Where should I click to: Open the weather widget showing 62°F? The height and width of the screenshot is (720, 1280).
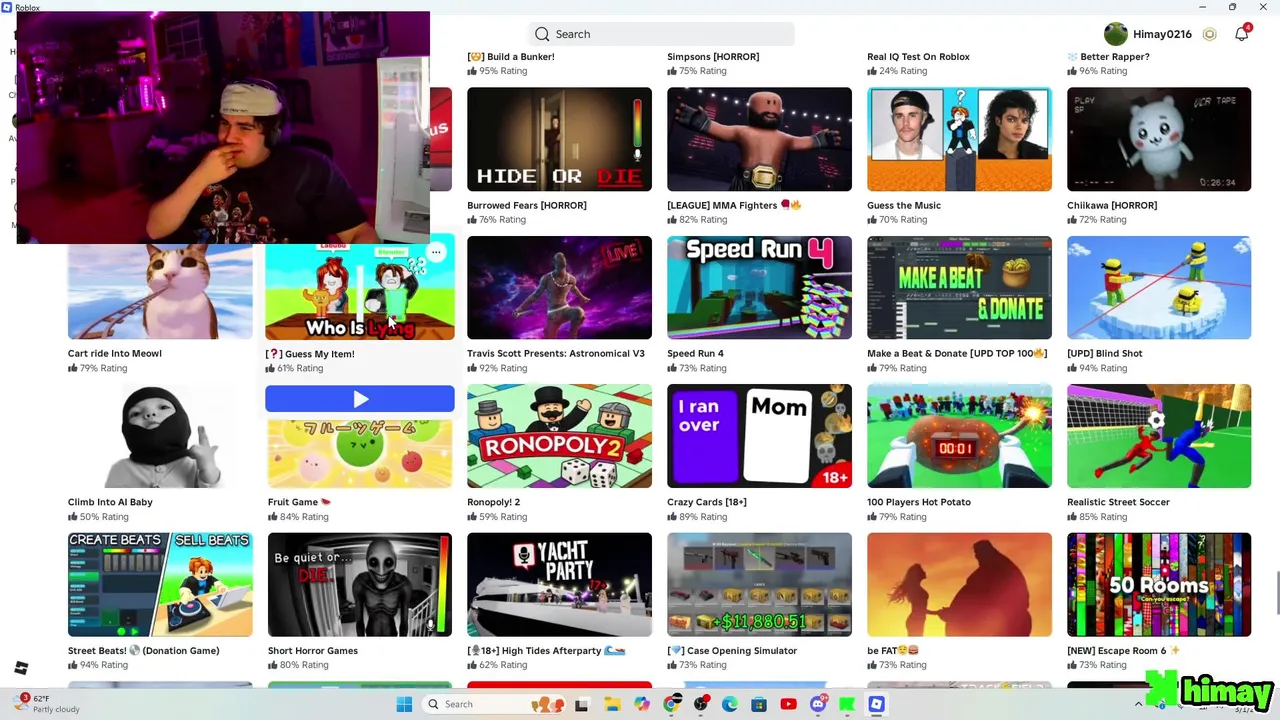(x=50, y=704)
